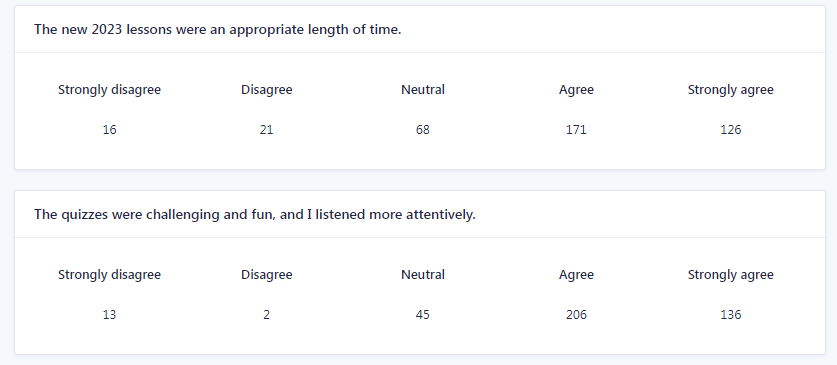Click the Agree count of 206

coord(577,315)
